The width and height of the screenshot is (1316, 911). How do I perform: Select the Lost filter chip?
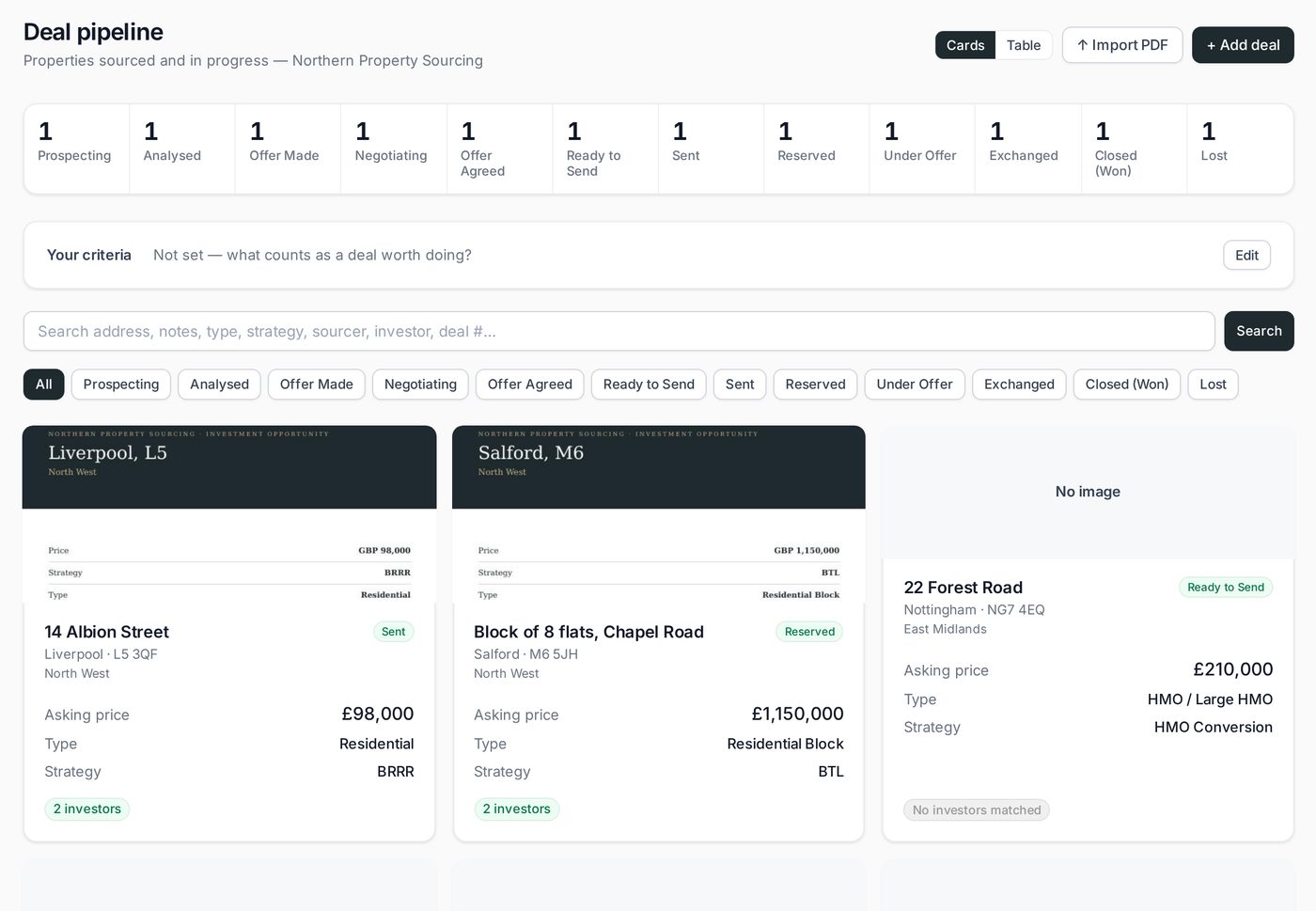coord(1213,384)
